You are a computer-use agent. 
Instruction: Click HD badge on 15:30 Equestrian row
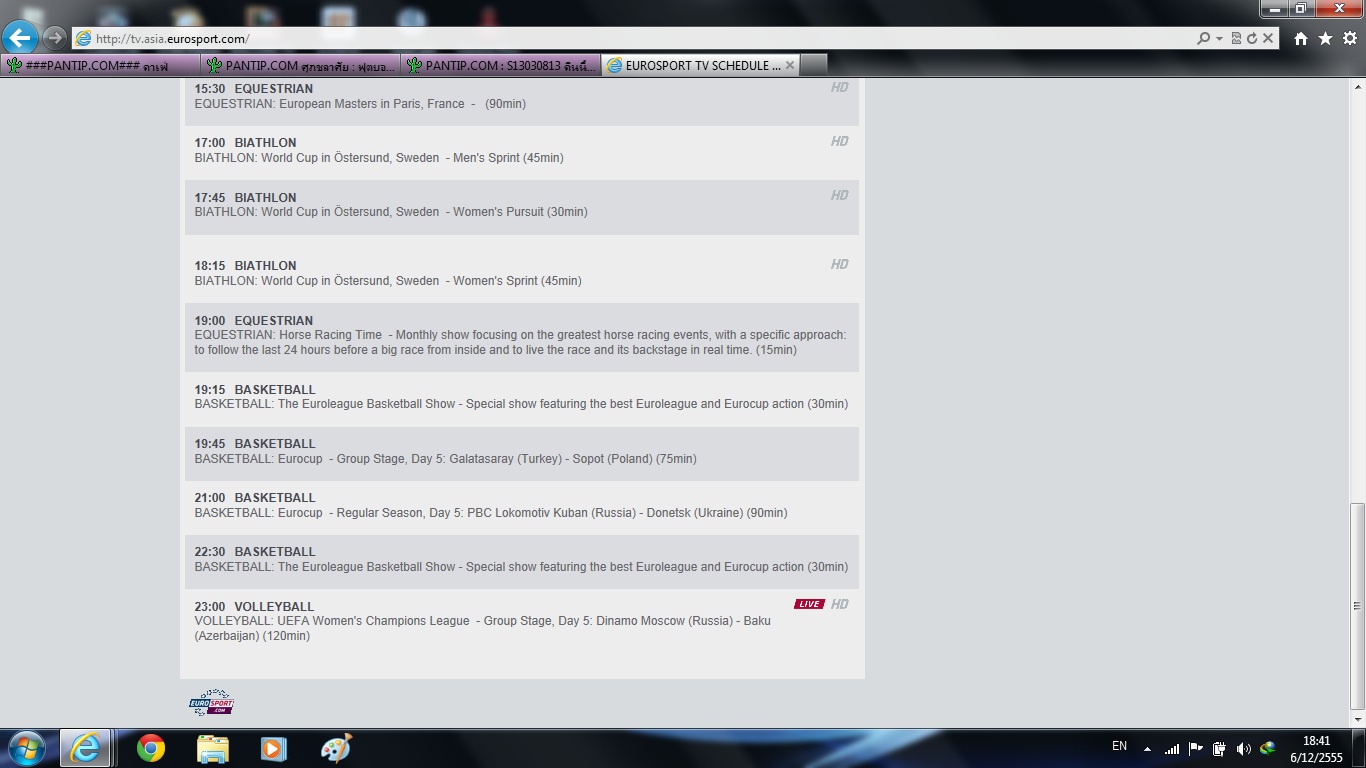click(x=839, y=87)
